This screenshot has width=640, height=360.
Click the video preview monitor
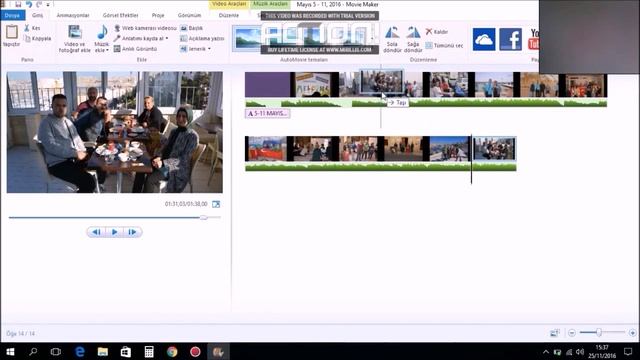pos(115,132)
